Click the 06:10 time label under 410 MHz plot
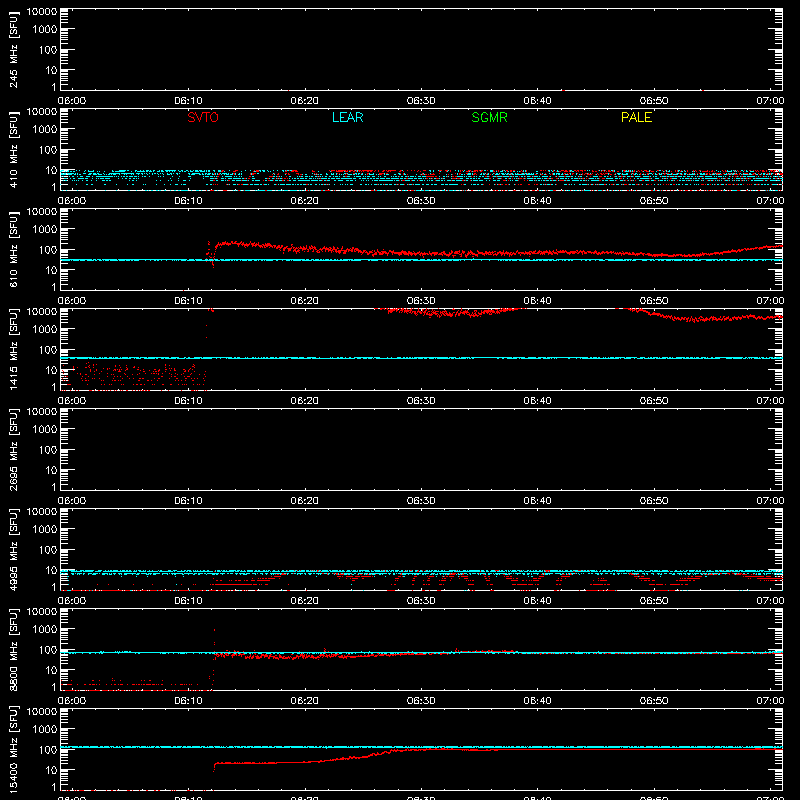Viewport: 800px width, 800px height. (188, 201)
